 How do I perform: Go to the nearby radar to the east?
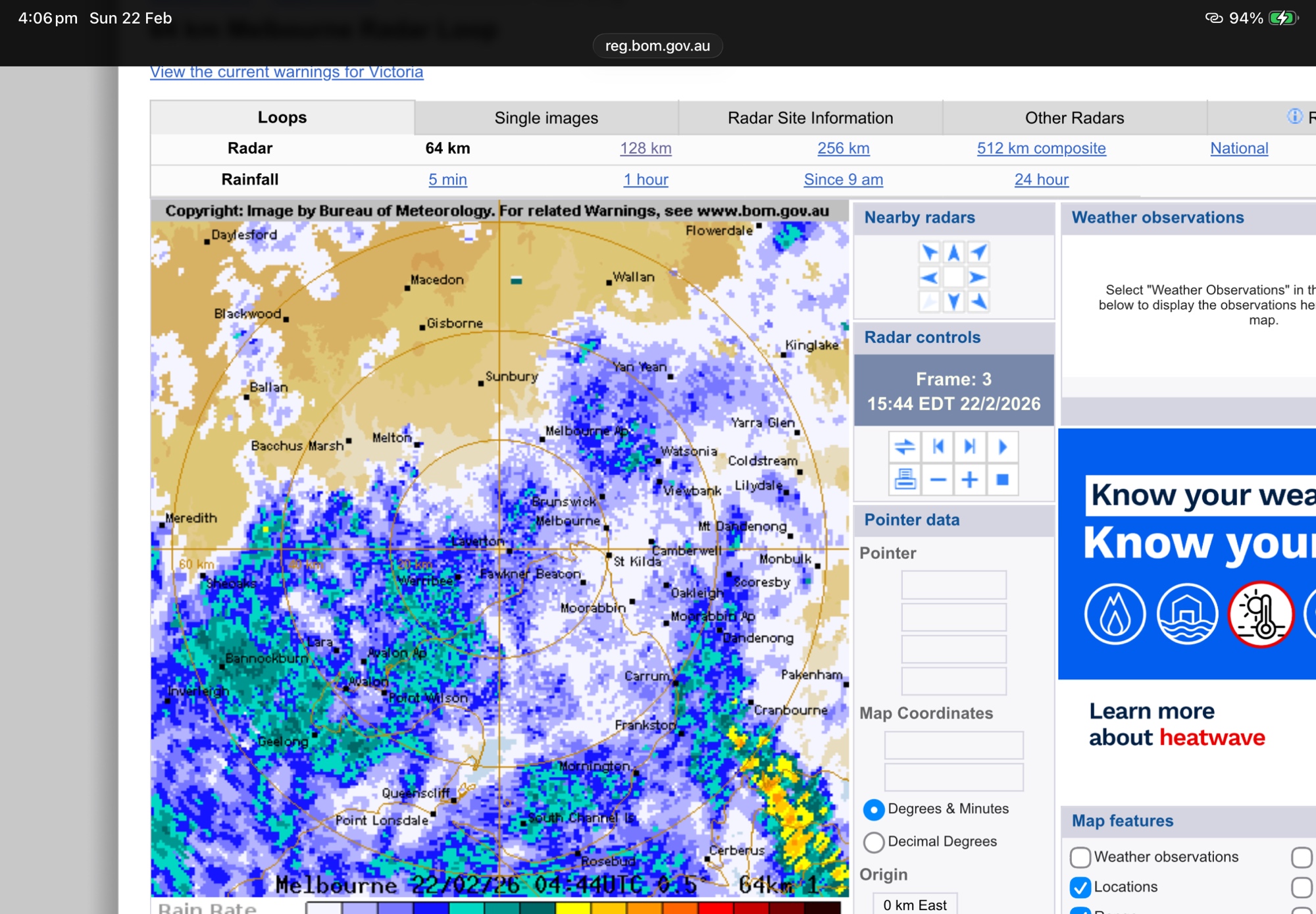pyautogui.click(x=978, y=277)
